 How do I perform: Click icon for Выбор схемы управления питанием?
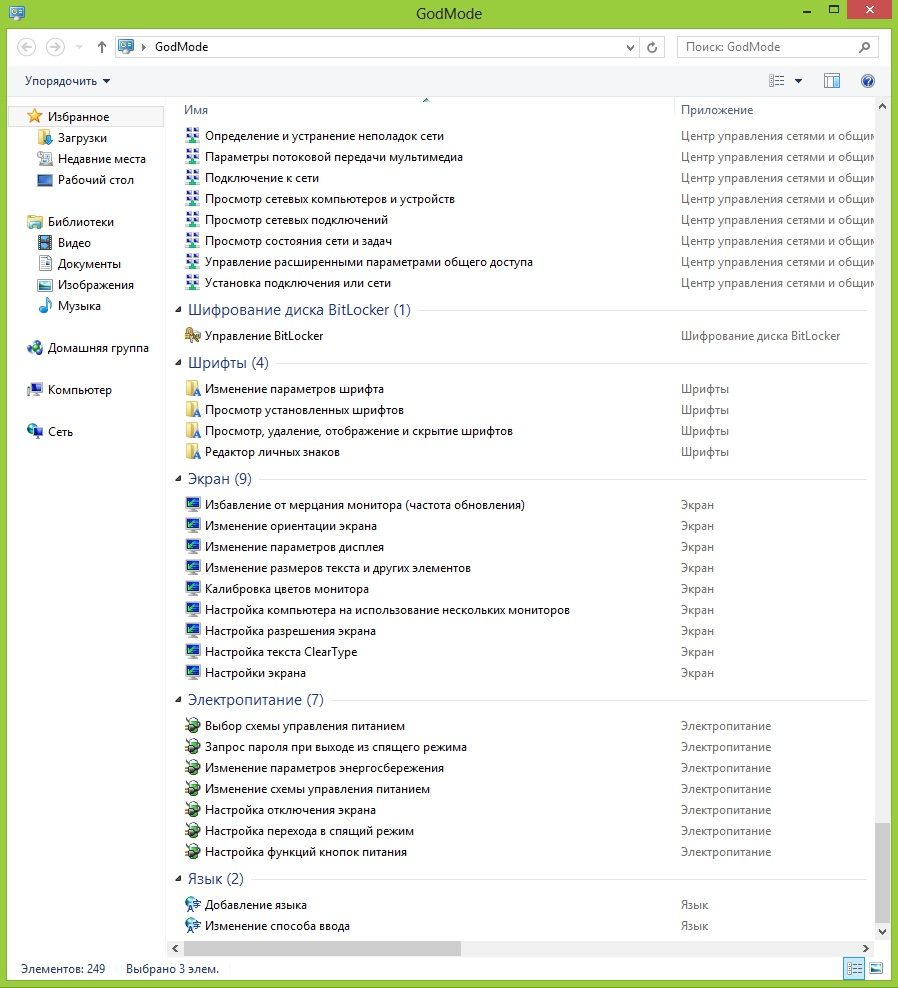coord(192,725)
